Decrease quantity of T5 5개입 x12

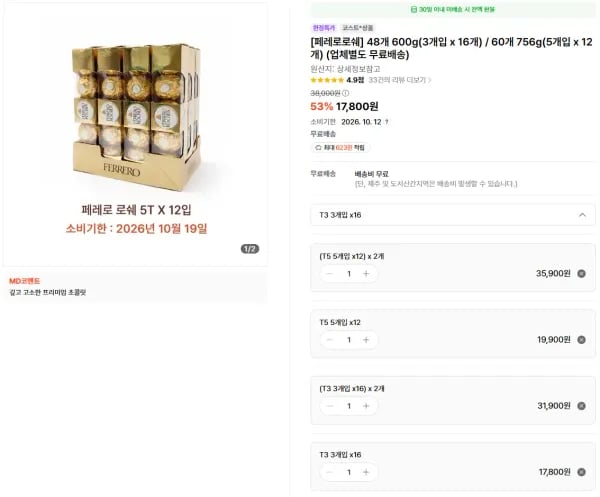[x=329, y=340]
